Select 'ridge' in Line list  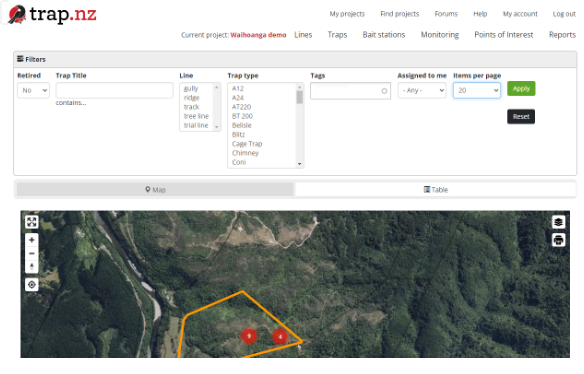pos(191,98)
